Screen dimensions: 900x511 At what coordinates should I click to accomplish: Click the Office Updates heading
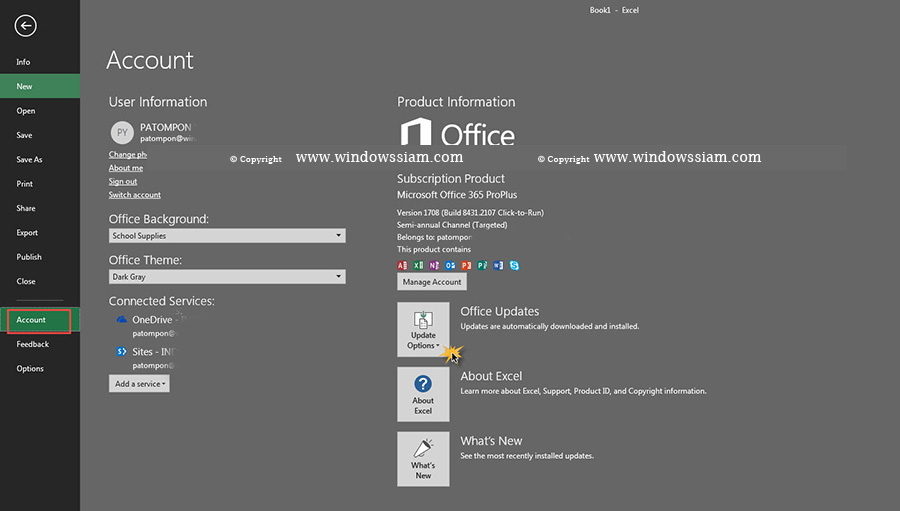click(x=499, y=311)
